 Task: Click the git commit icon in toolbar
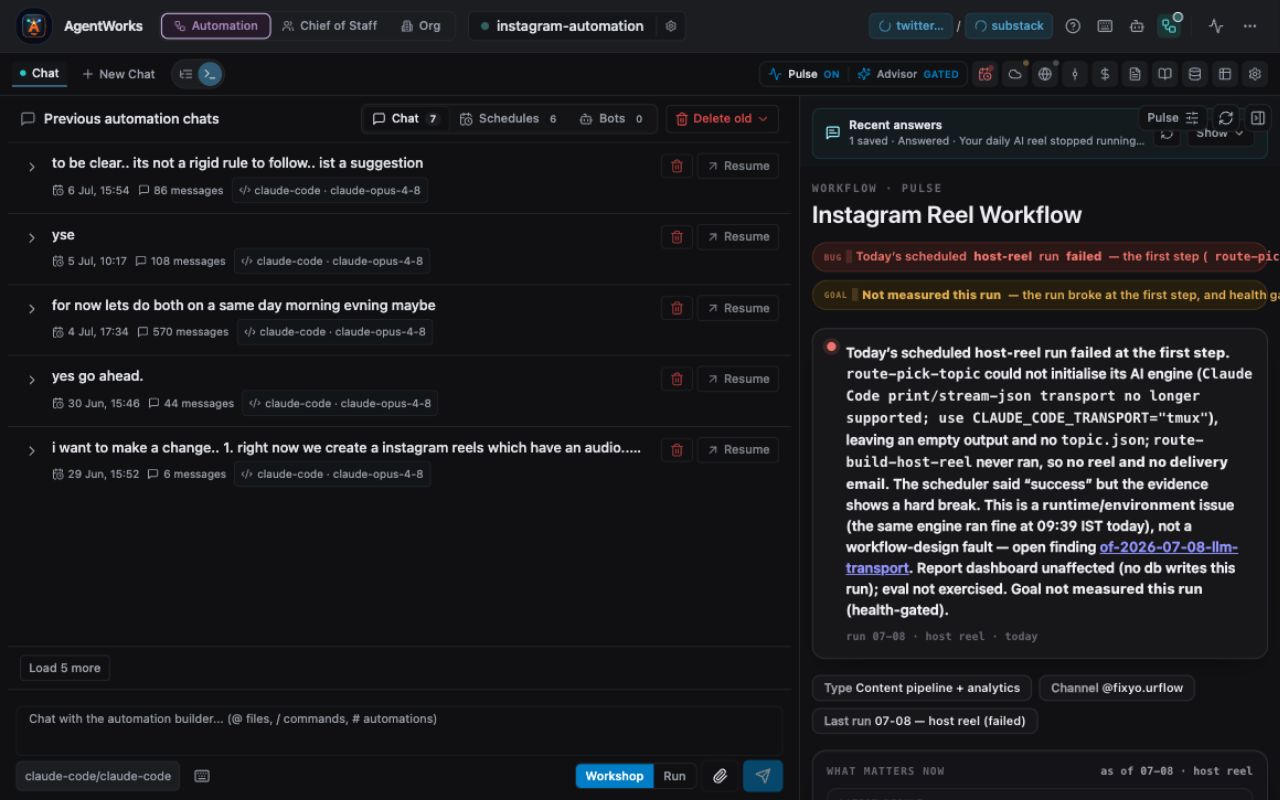tap(1075, 74)
